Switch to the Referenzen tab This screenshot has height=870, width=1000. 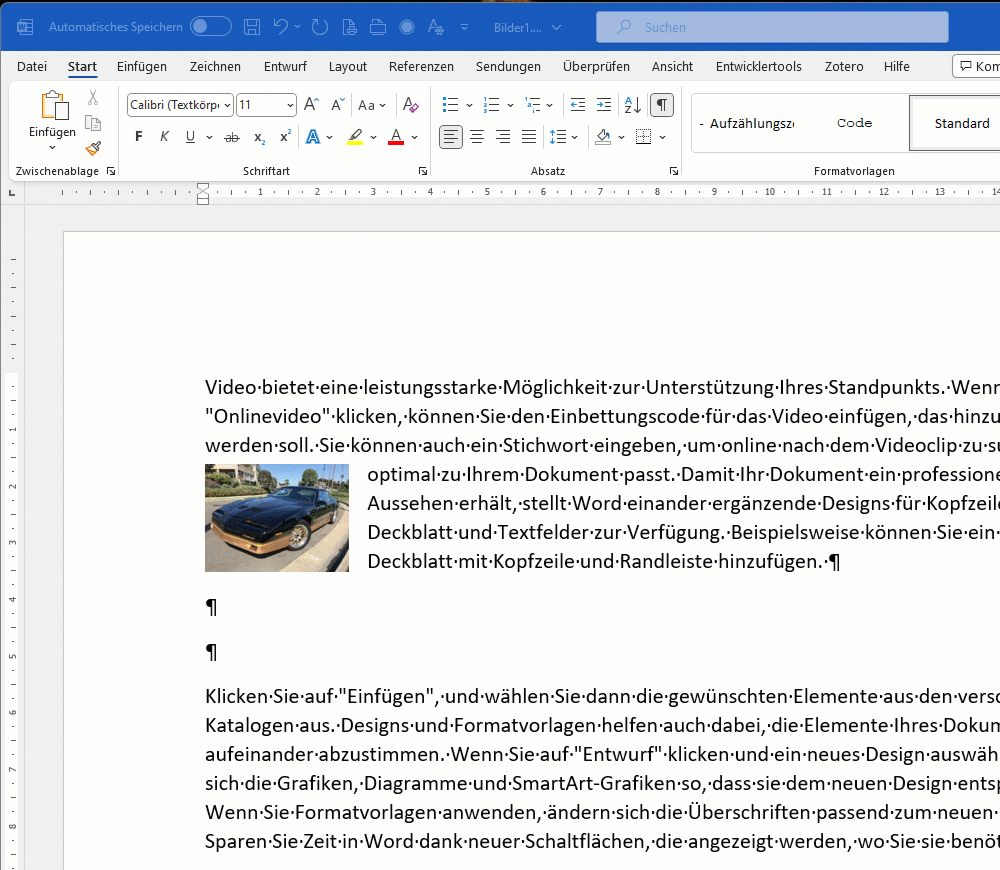pyautogui.click(x=421, y=67)
